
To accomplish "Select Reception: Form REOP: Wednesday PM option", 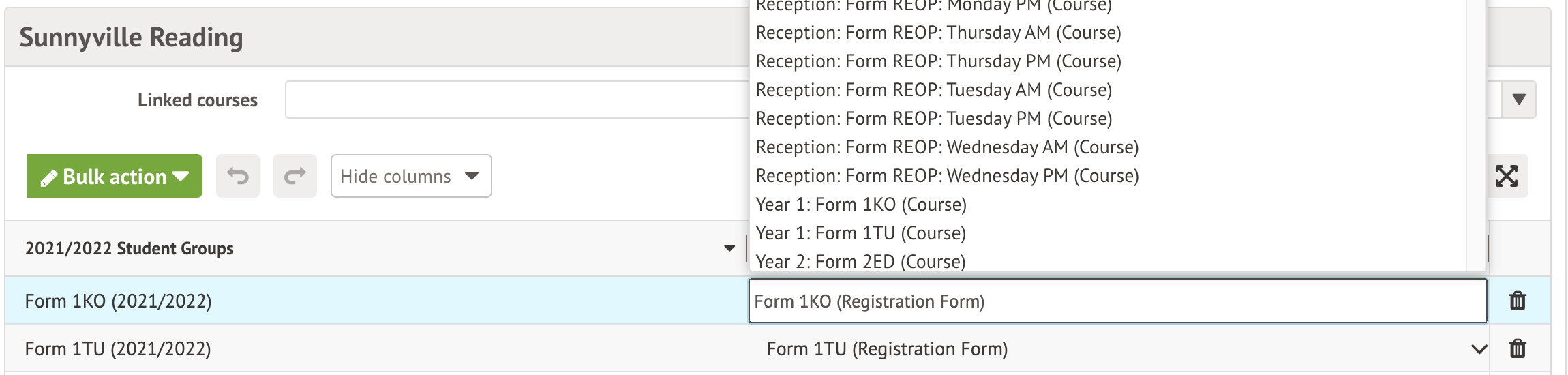I will (x=947, y=176).
